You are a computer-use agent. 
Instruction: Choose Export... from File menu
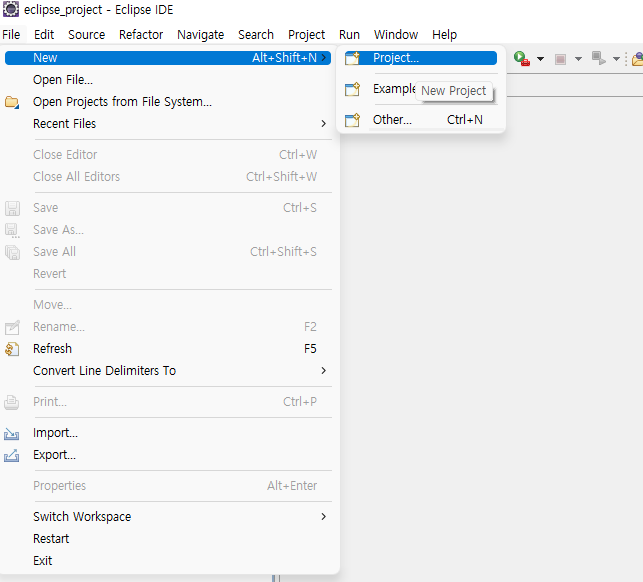[x=168, y=455]
